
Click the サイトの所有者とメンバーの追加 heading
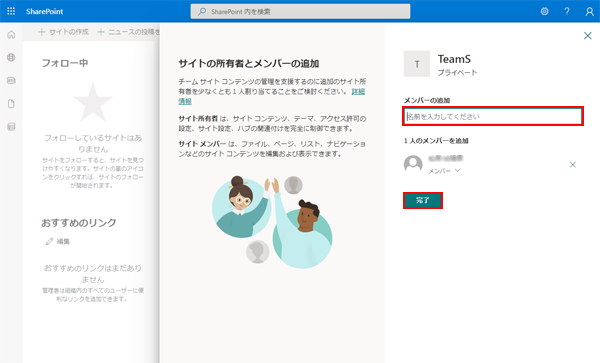(x=249, y=63)
